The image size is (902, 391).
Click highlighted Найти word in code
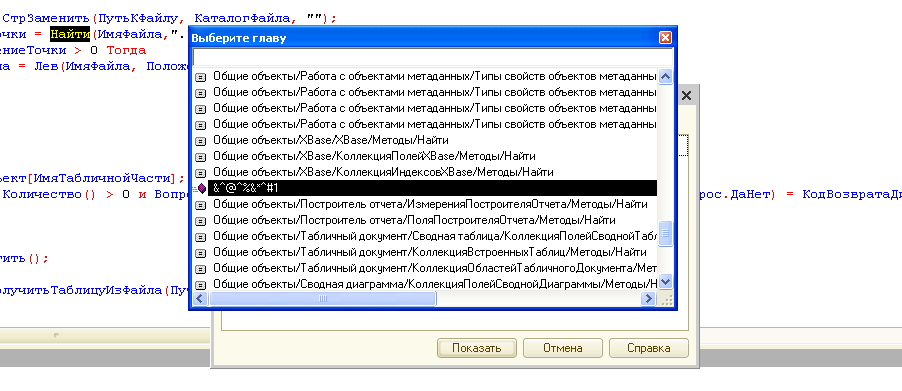point(70,34)
